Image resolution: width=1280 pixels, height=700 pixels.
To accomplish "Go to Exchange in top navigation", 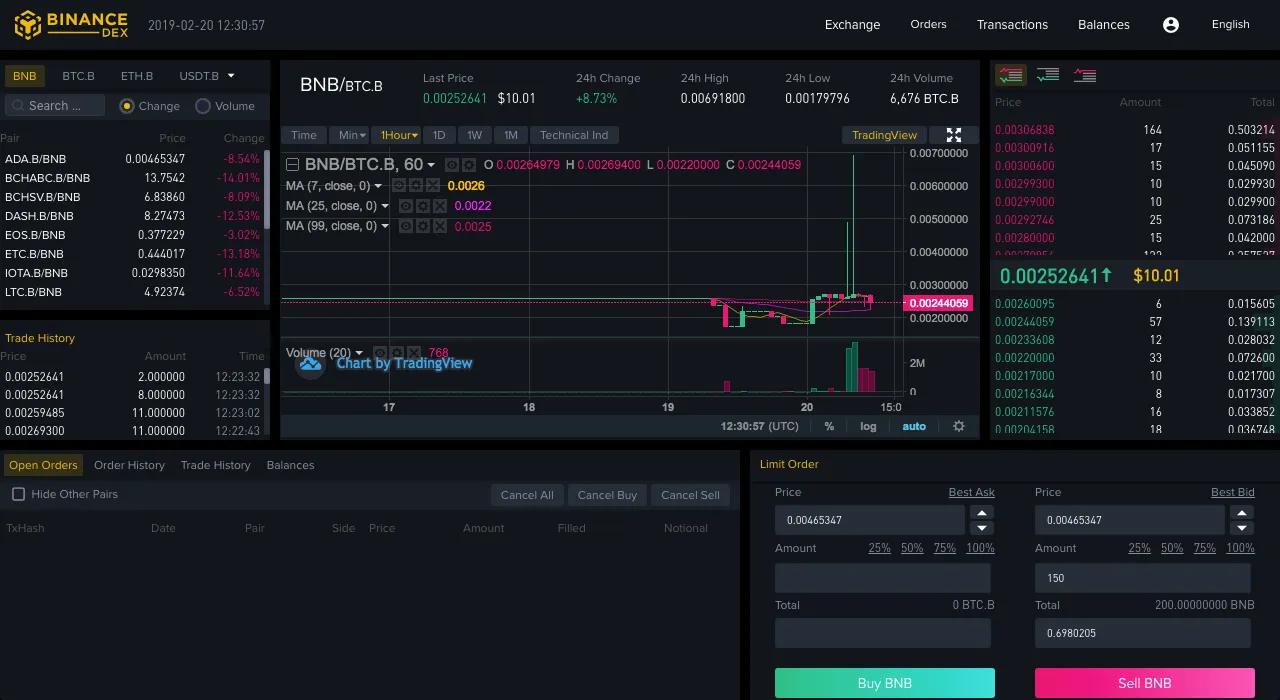I will tap(852, 24).
